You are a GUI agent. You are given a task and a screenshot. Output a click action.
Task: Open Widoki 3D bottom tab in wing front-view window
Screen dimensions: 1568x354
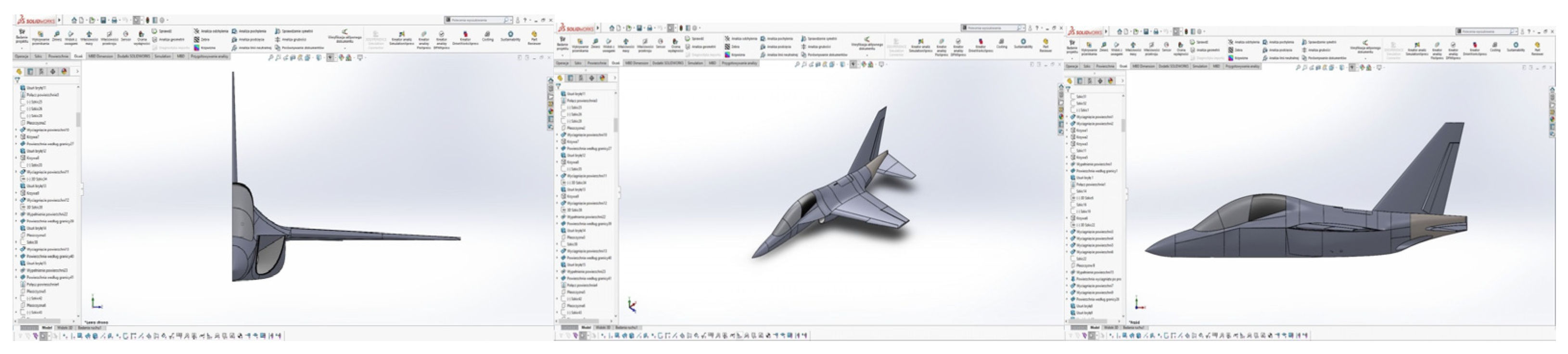click(x=64, y=328)
